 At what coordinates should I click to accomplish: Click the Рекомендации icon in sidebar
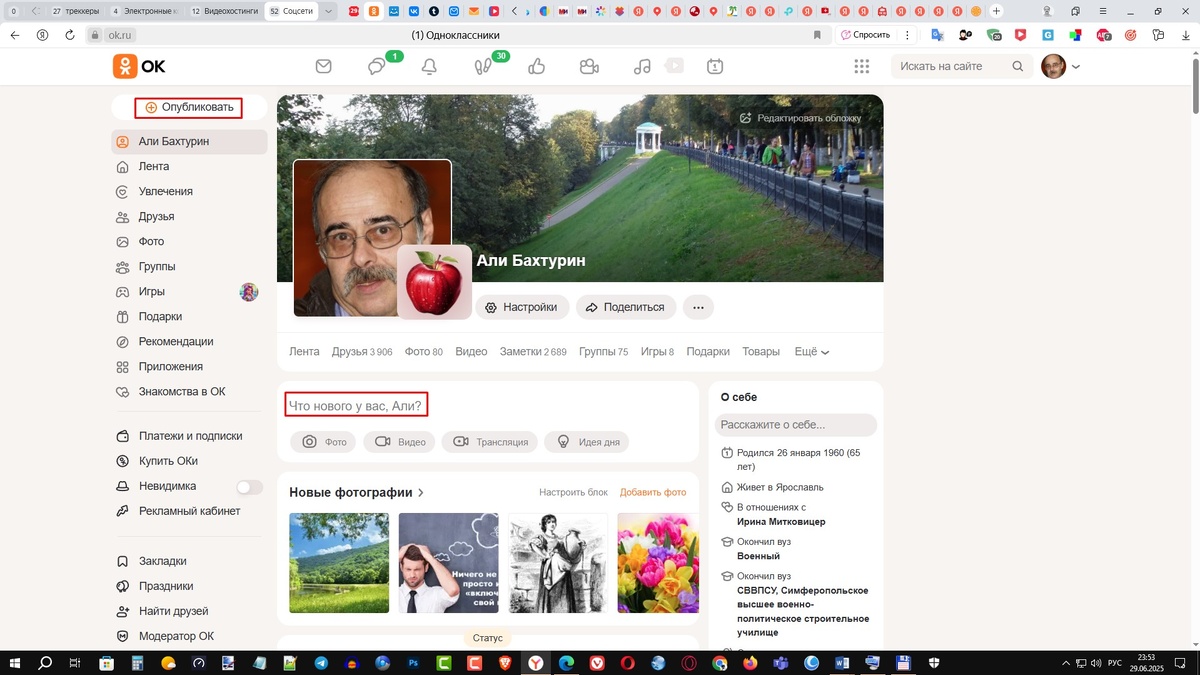coord(123,342)
